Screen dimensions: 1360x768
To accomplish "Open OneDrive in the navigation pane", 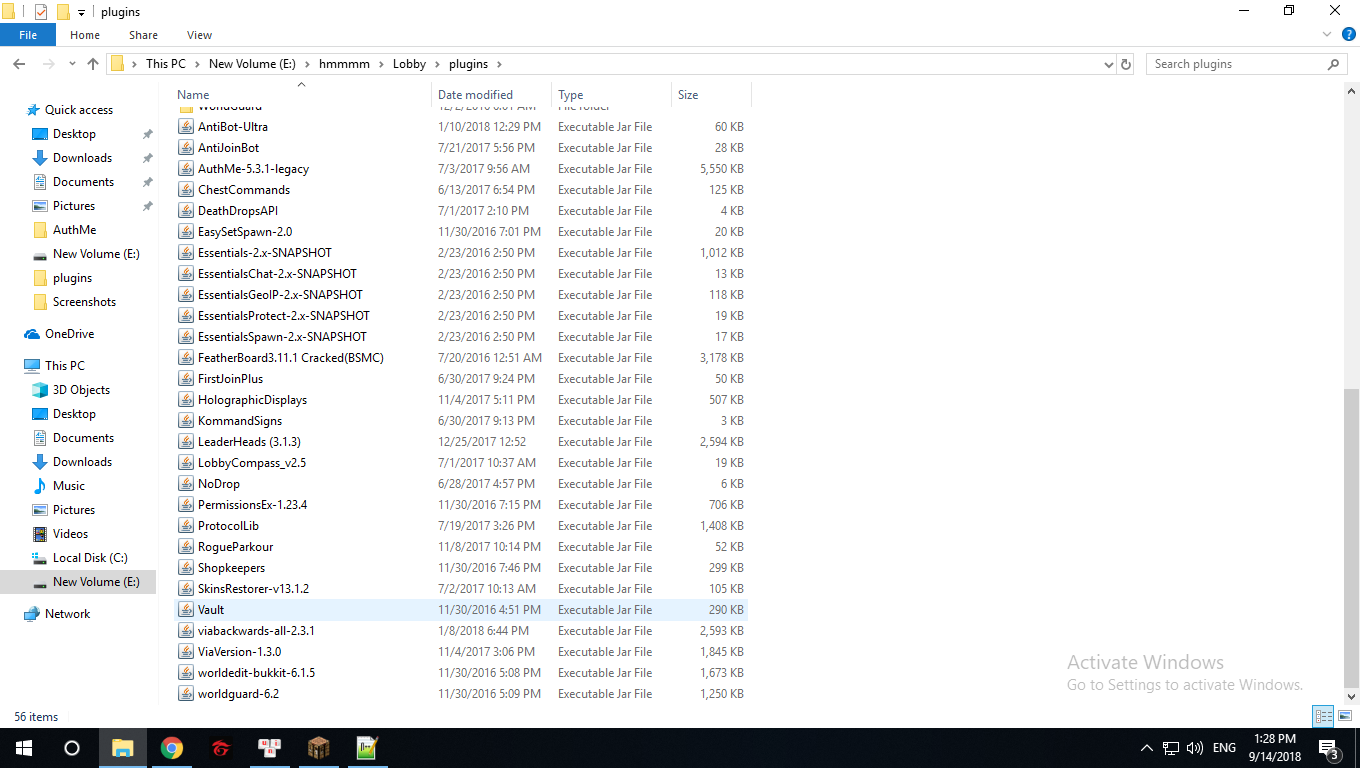I will pos(69,334).
